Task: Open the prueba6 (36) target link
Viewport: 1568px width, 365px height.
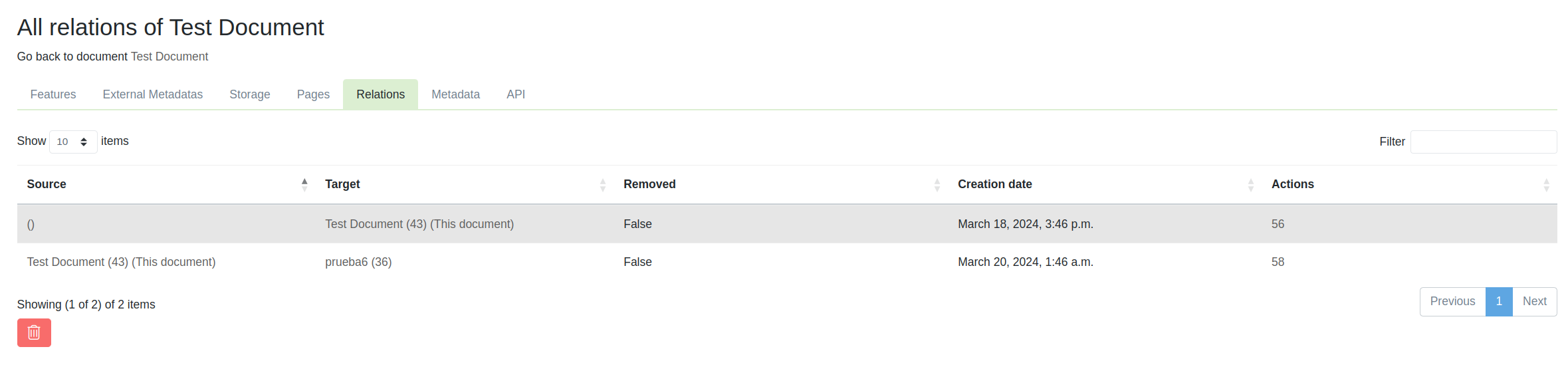Action: tap(358, 262)
